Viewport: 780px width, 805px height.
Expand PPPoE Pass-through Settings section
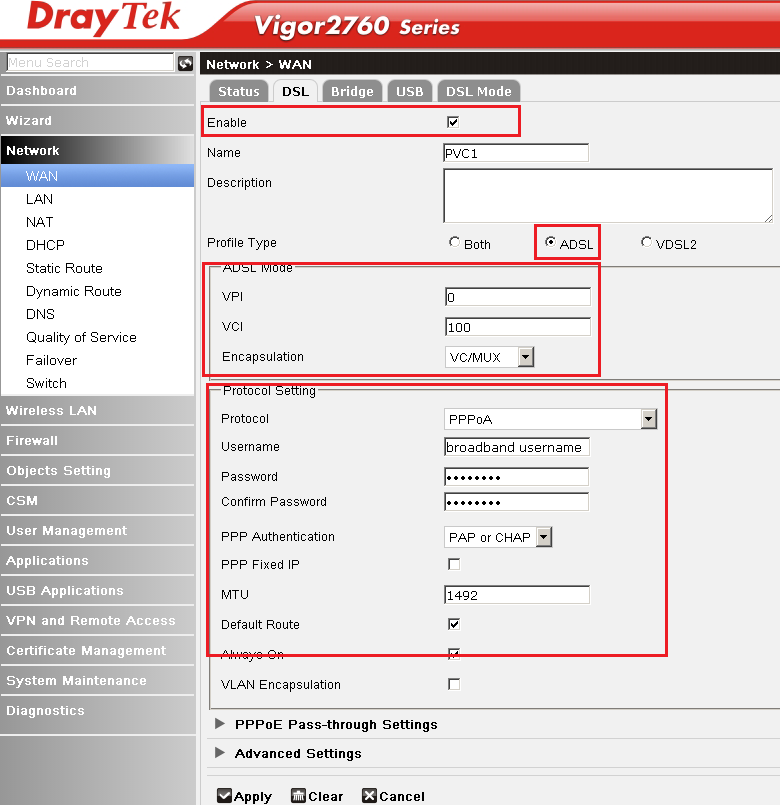[221, 724]
